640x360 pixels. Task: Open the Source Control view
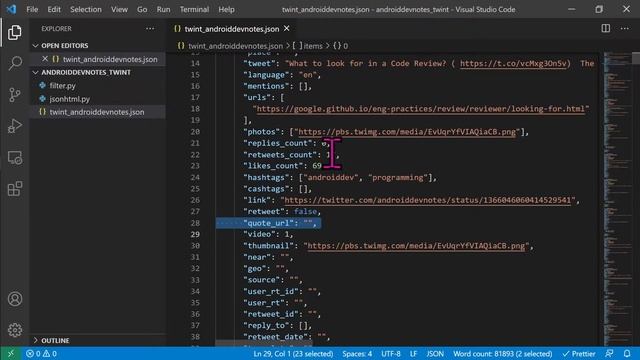coord(15,95)
